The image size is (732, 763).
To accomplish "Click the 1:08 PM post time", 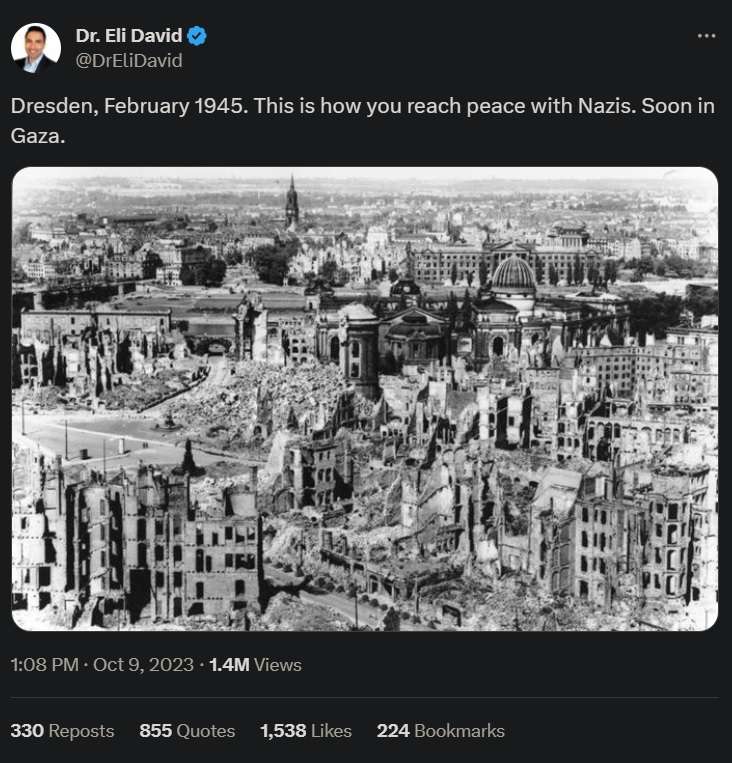I will [x=43, y=665].
